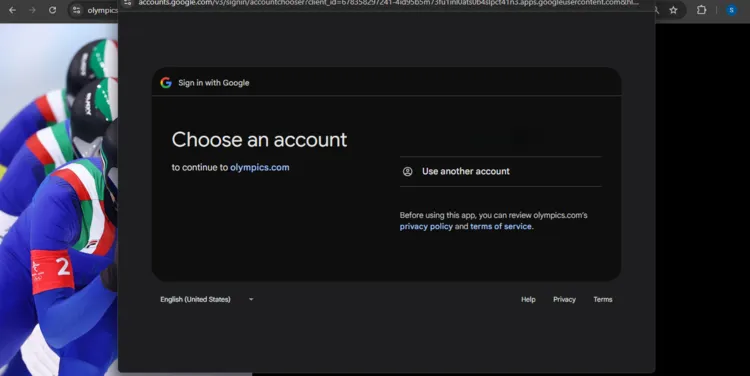
Task: Reload the page with the refresh icon
Action: (53, 10)
